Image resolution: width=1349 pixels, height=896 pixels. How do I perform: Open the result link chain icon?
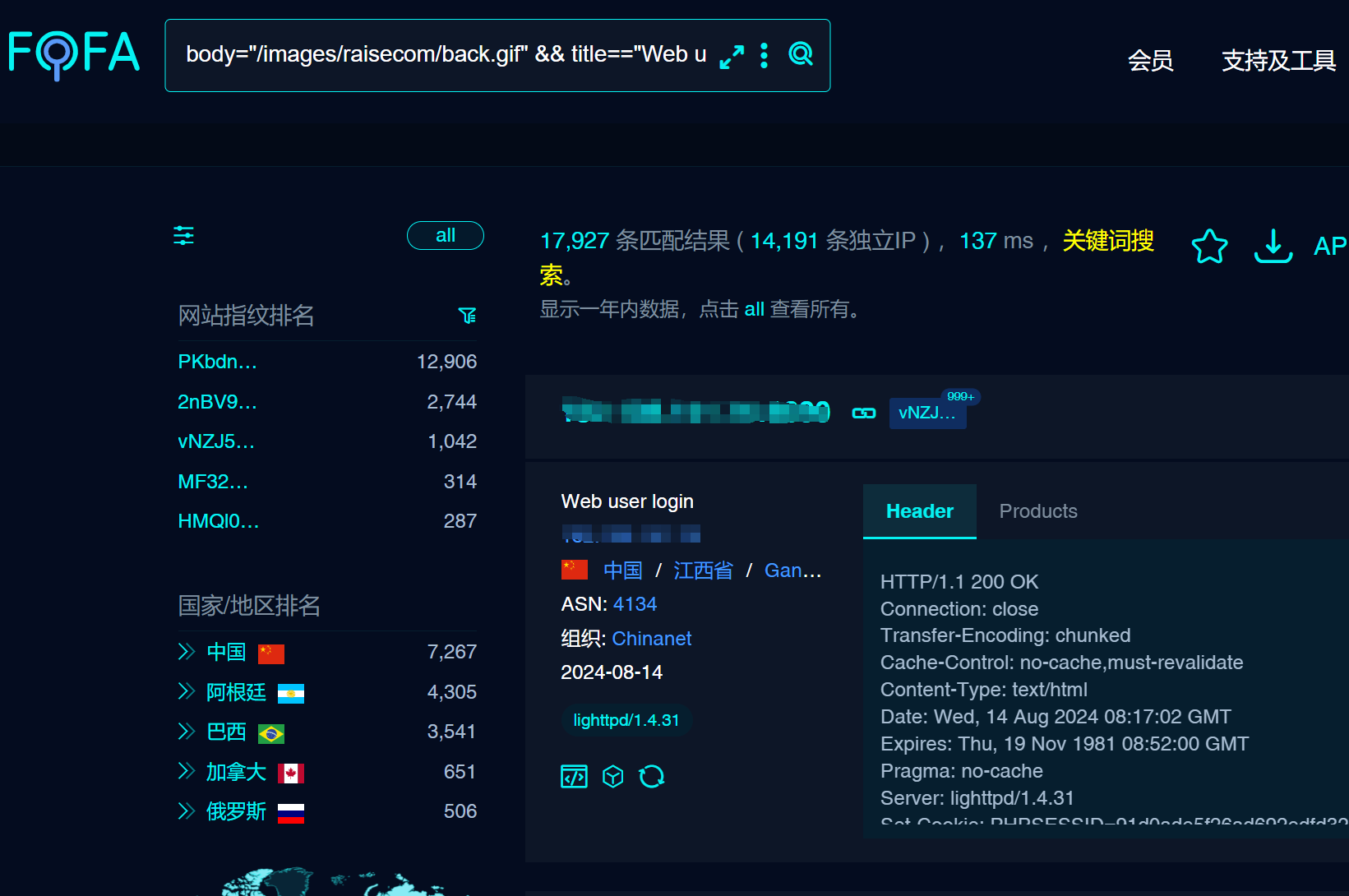click(864, 413)
